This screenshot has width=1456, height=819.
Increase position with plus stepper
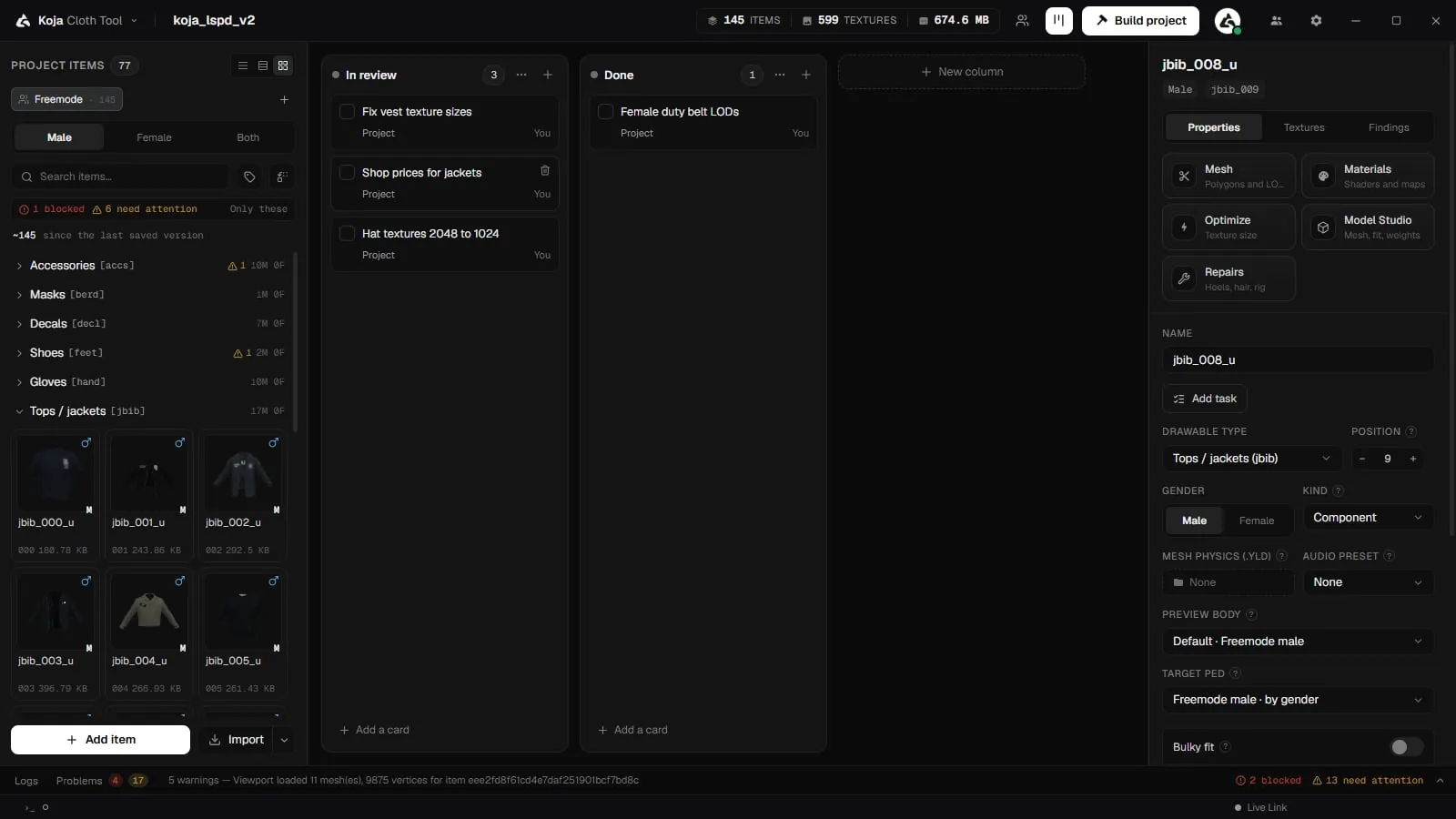click(x=1413, y=459)
